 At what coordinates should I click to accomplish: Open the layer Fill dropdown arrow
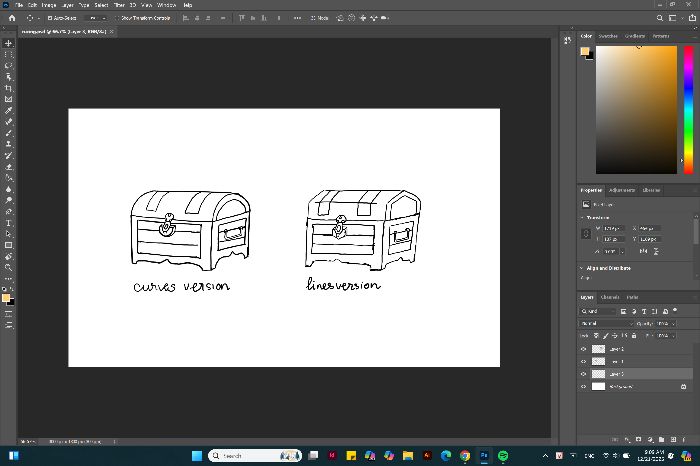(673, 336)
